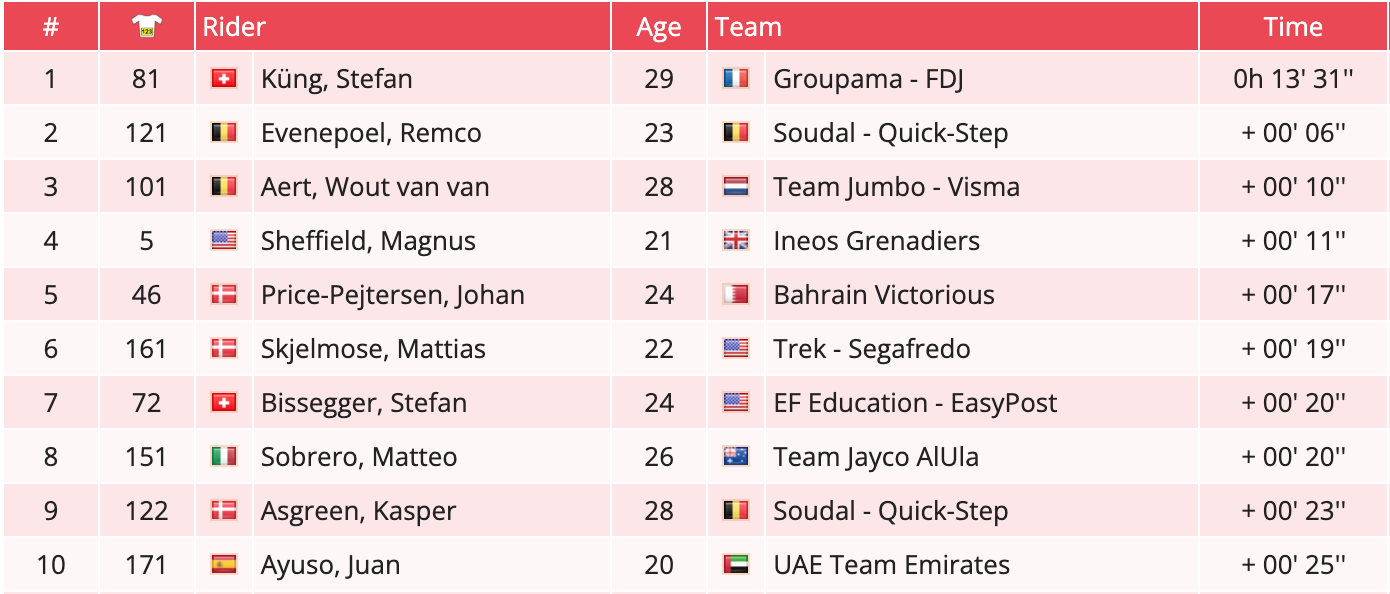1390x594 pixels.
Task: Click the rank # column header
Action: click(x=51, y=27)
